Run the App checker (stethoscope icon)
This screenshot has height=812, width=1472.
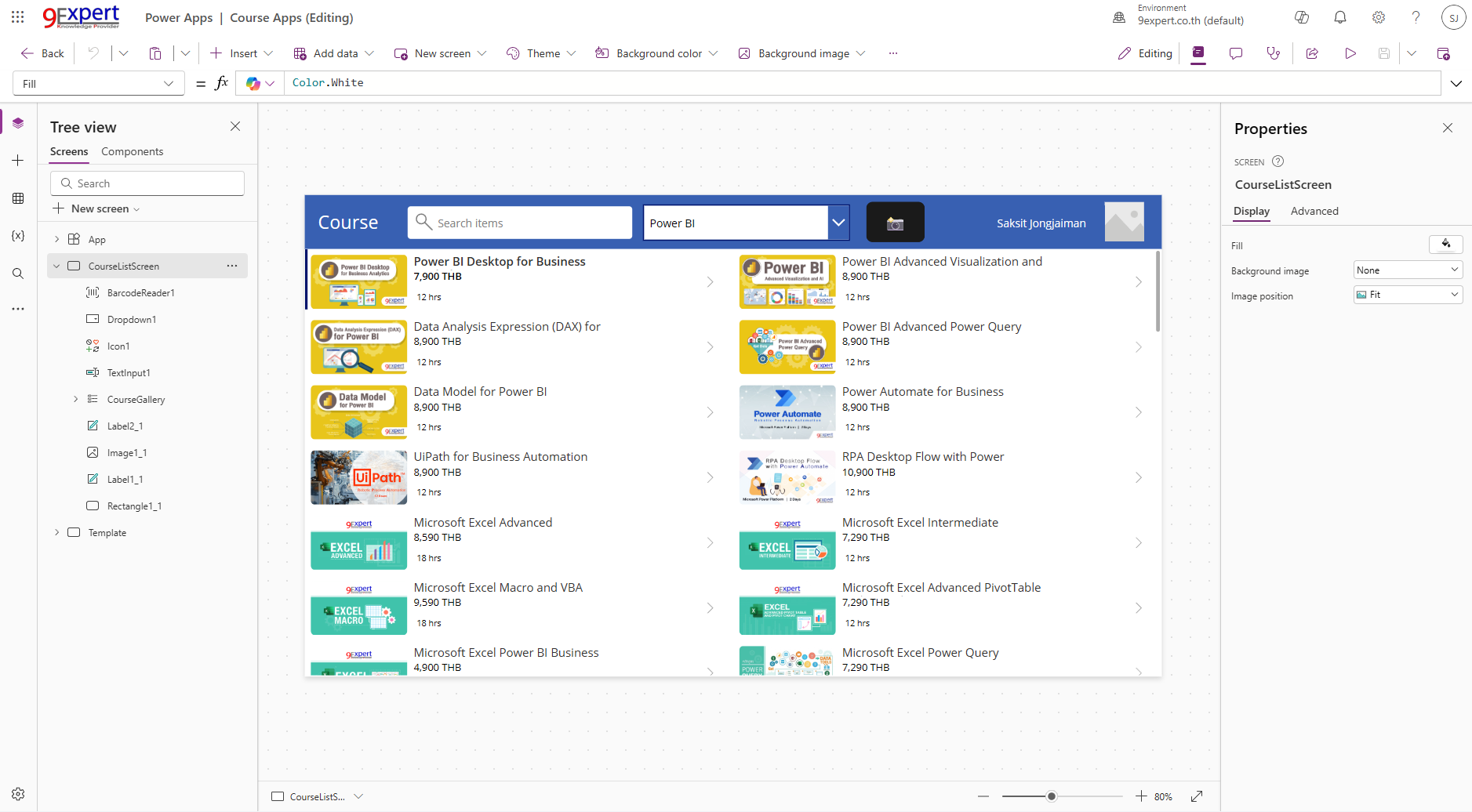pyautogui.click(x=1274, y=53)
